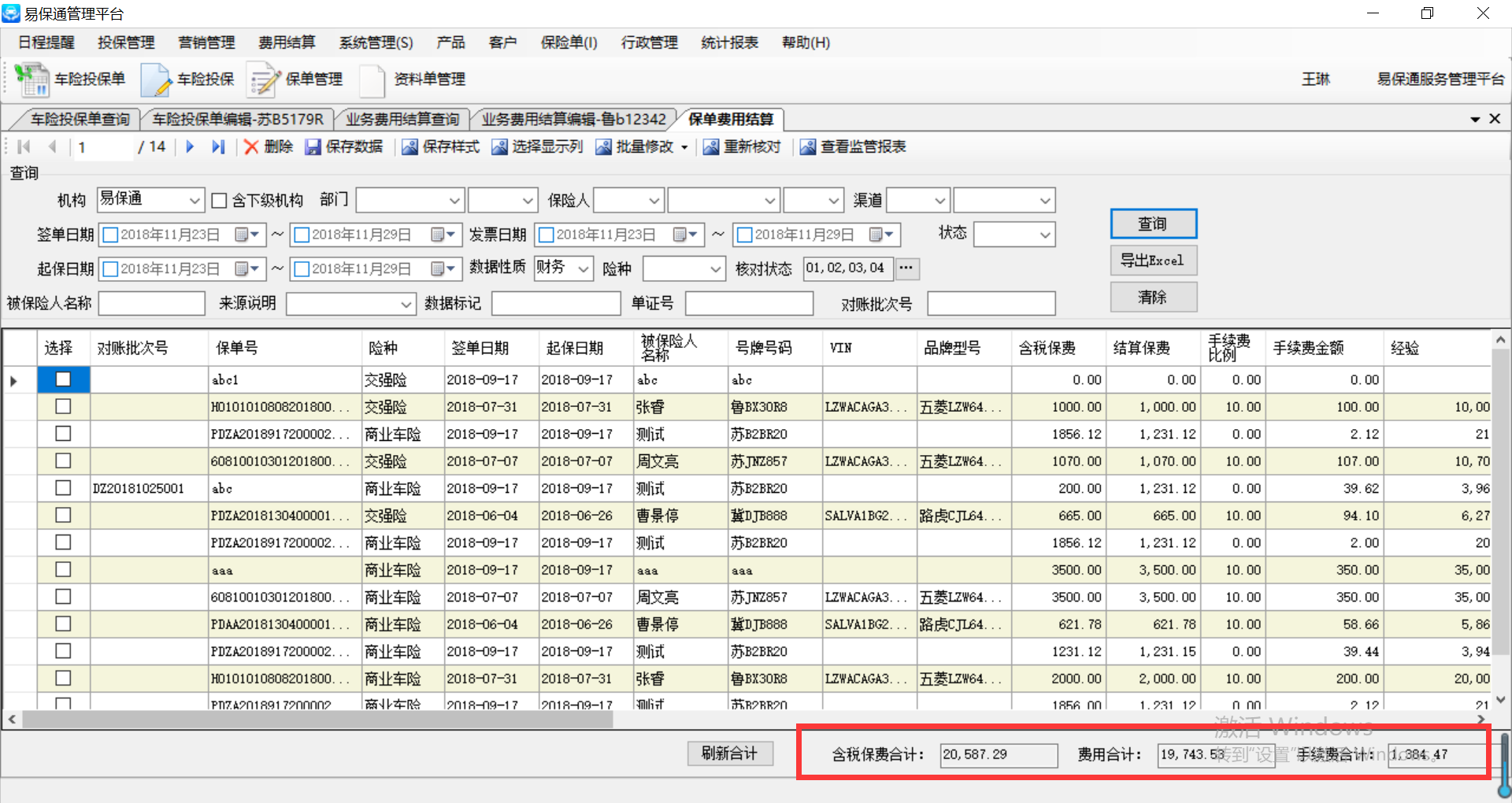This screenshot has width=1512, height=803.
Task: Jump to the last record arrow
Action: [218, 147]
